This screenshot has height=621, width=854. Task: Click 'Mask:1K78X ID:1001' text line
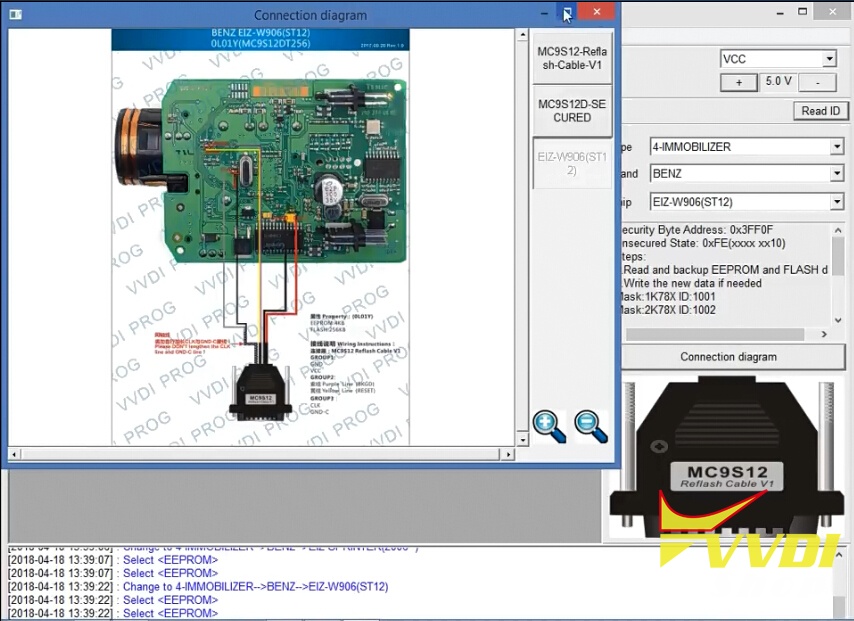point(669,297)
